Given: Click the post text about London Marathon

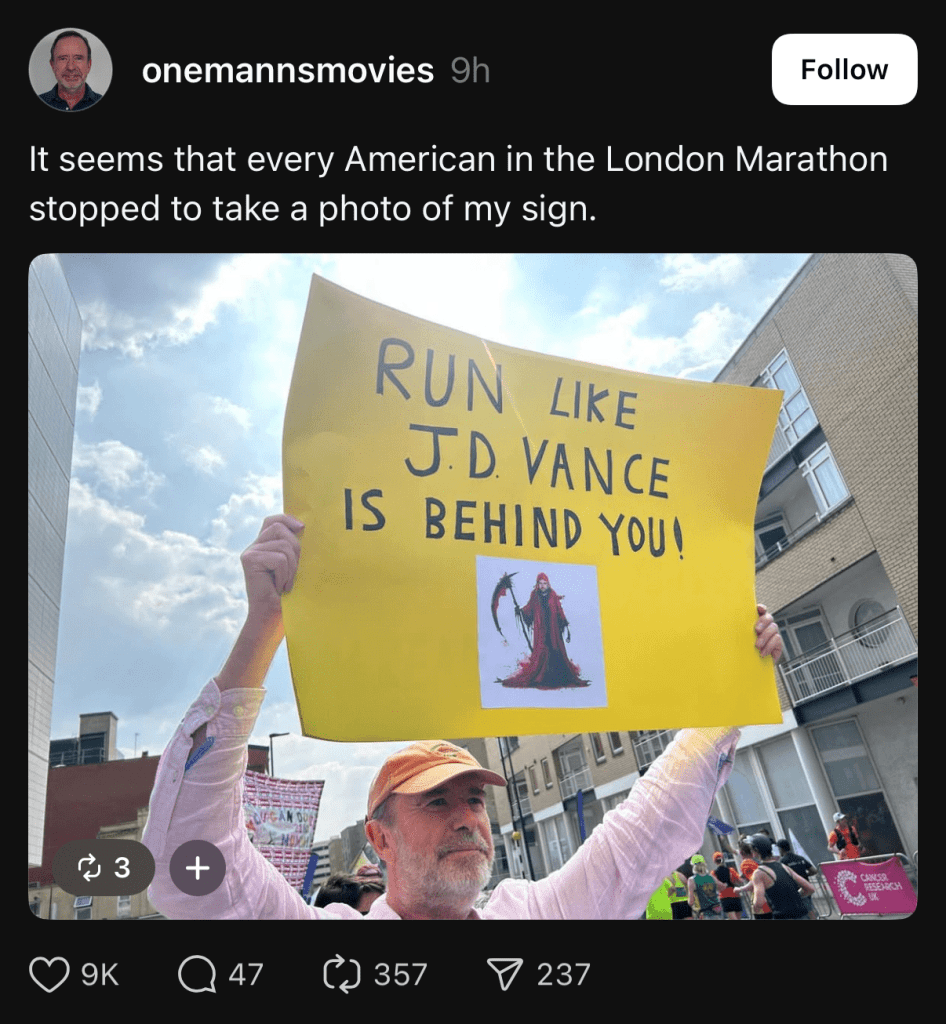Looking at the screenshot, I should tap(458, 184).
